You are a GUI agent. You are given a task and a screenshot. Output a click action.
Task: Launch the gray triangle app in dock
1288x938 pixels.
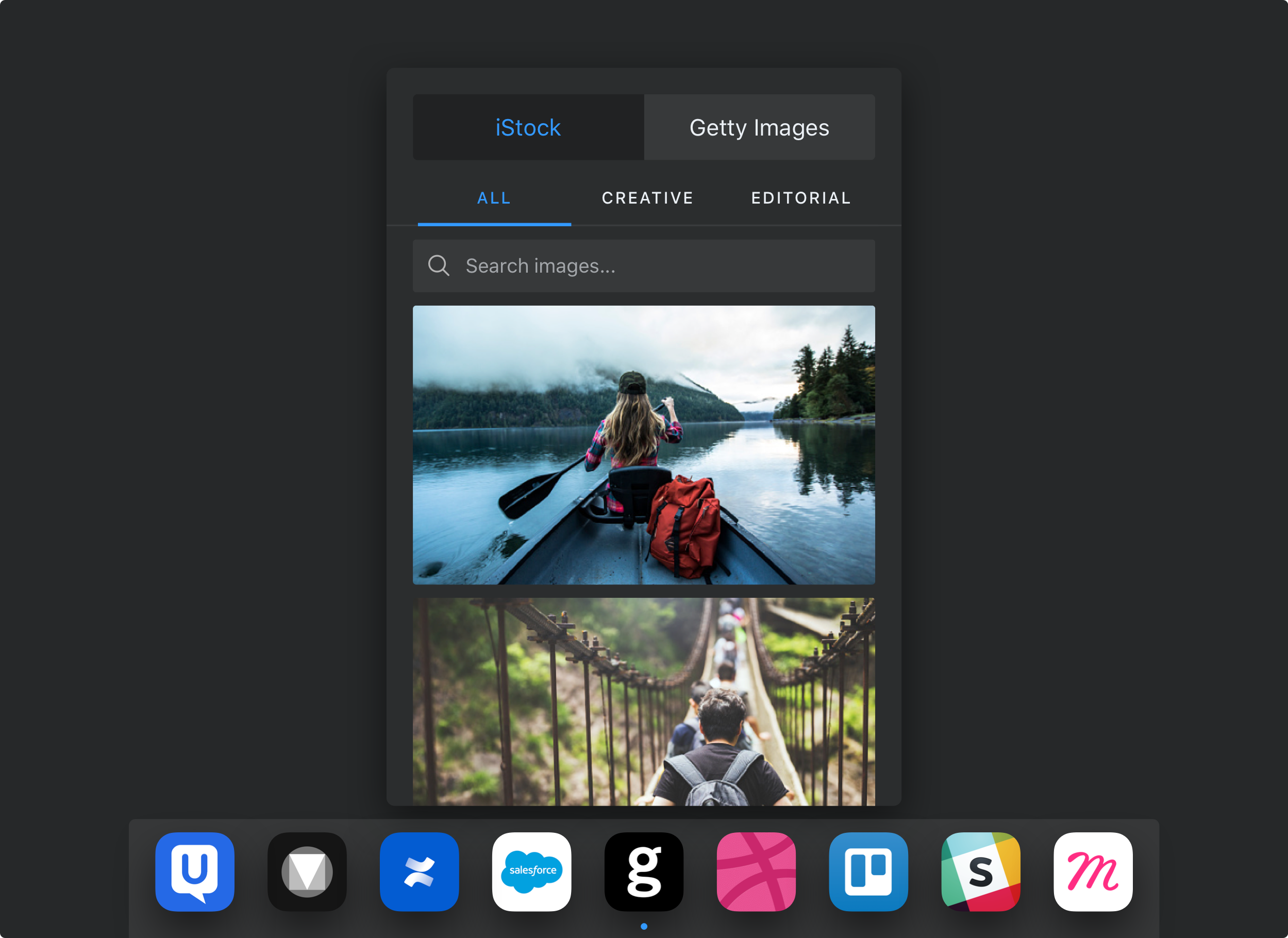click(x=307, y=872)
